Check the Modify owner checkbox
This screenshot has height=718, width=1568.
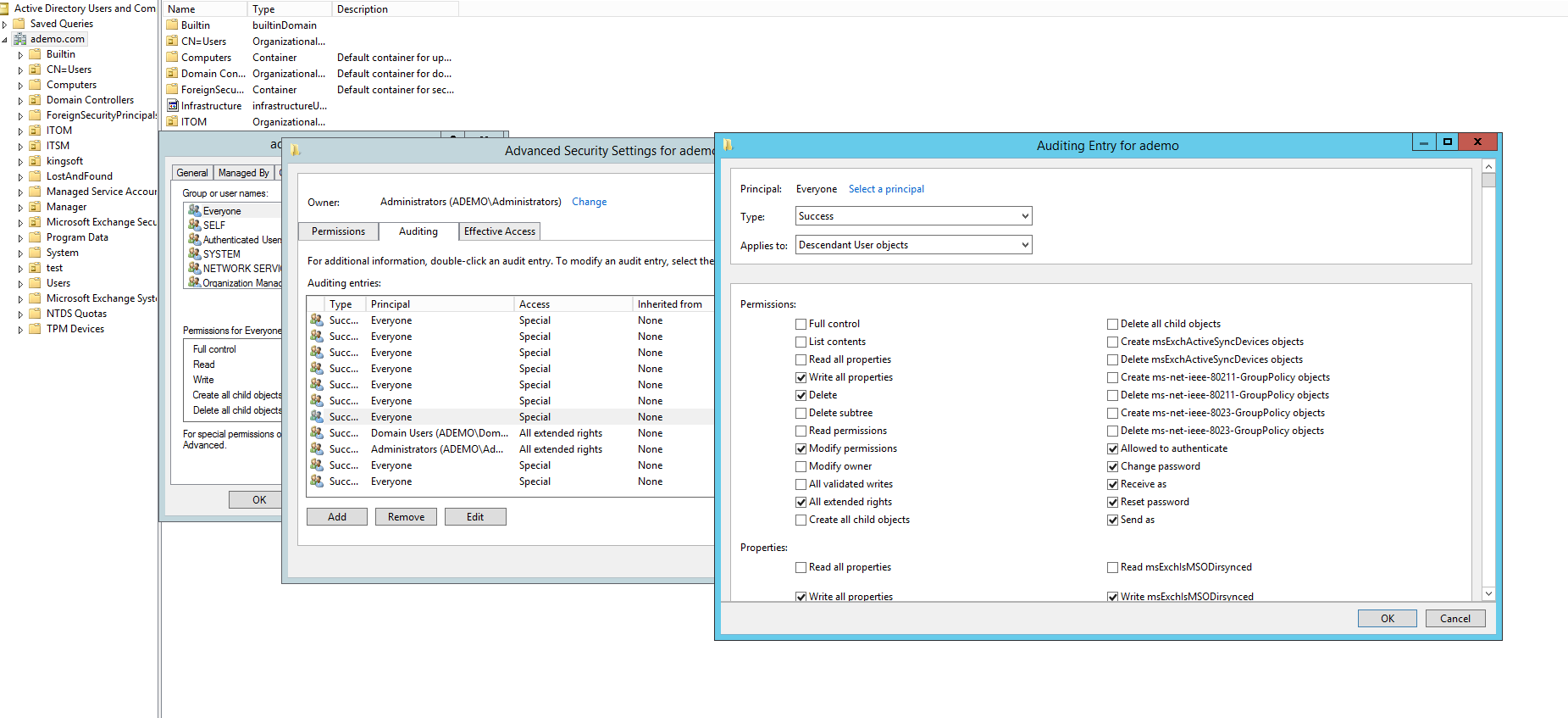coord(801,466)
